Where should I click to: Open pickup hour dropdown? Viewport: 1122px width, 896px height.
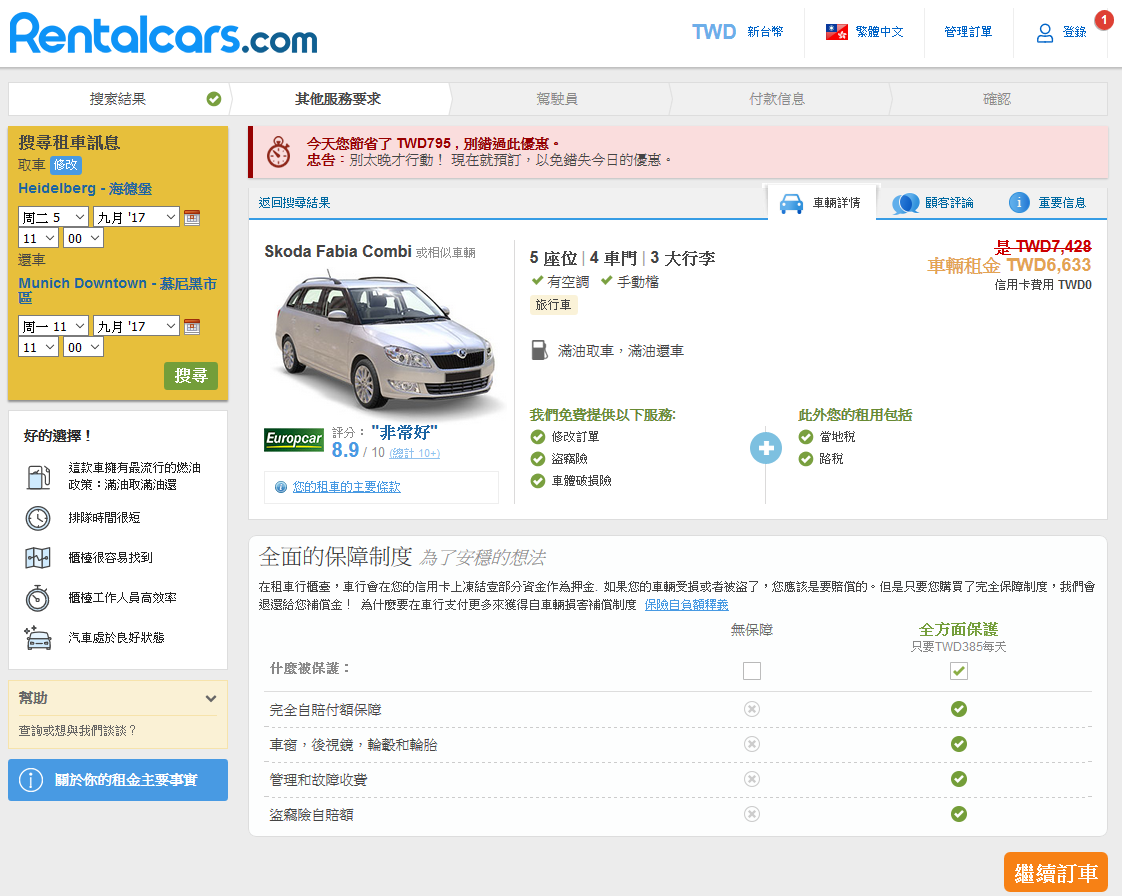pyautogui.click(x=39, y=238)
